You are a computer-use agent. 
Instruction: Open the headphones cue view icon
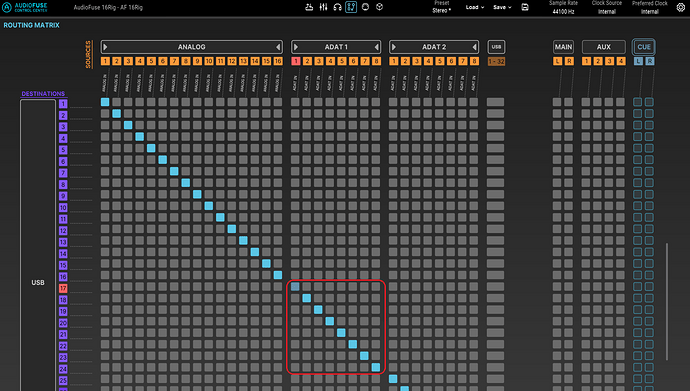pos(338,7)
